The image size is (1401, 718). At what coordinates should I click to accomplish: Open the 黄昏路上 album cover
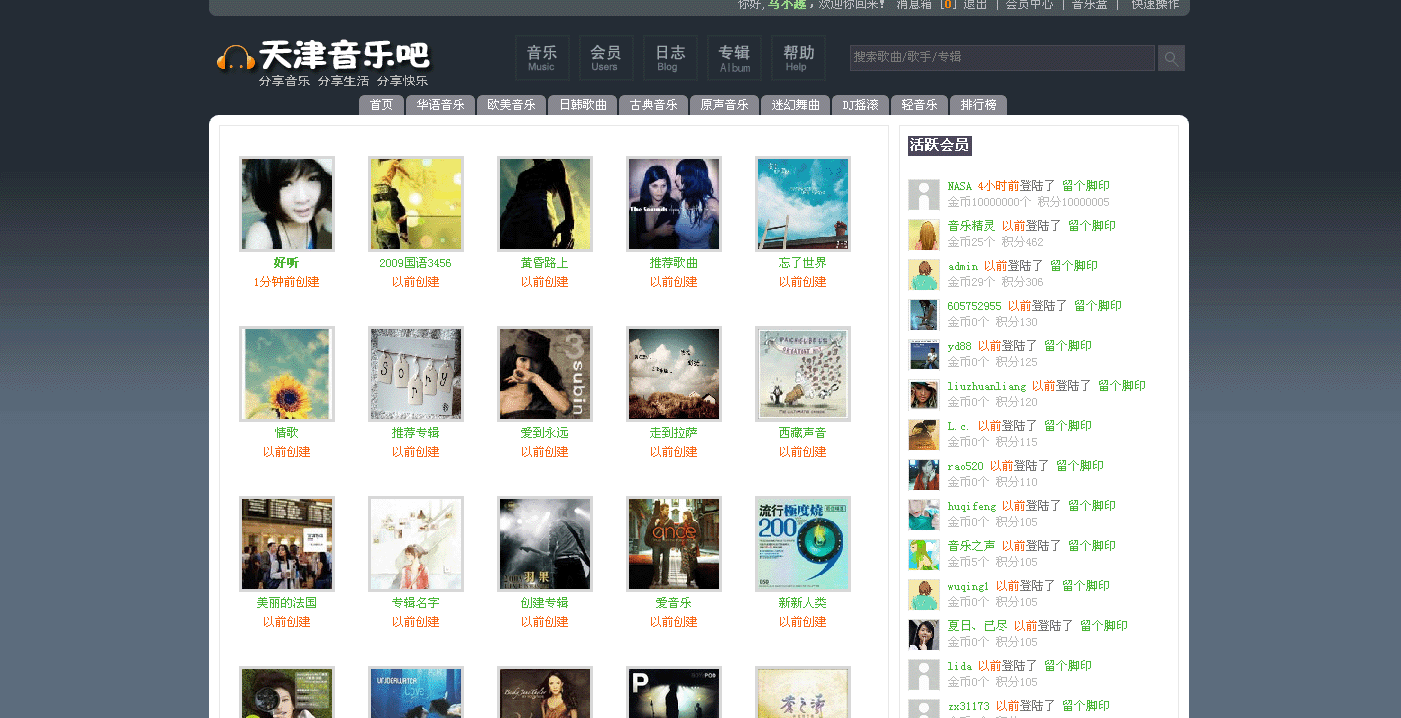point(545,204)
